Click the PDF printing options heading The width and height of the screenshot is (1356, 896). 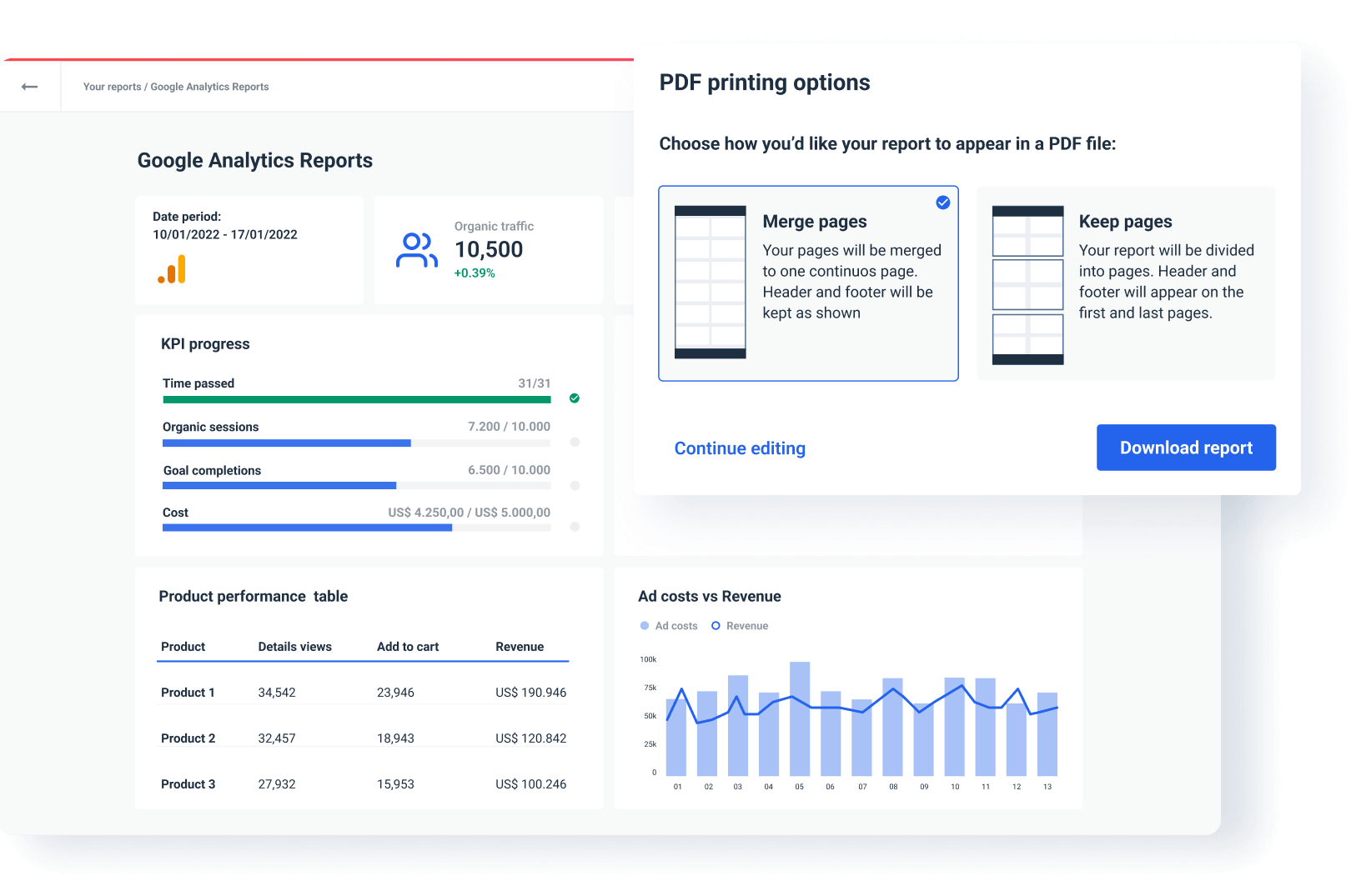(x=765, y=83)
